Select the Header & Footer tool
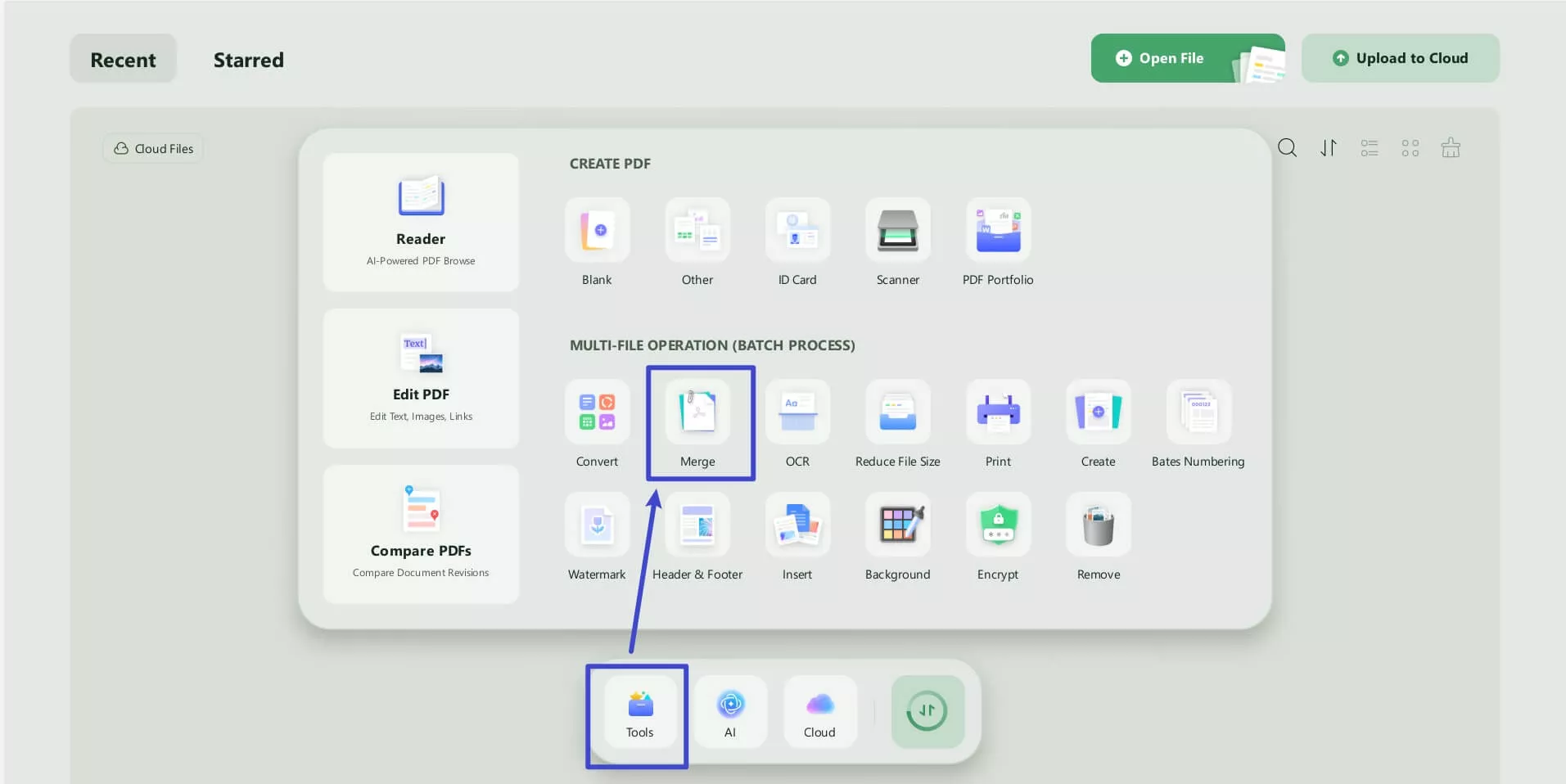This screenshot has height=784, width=1566. coord(697,534)
